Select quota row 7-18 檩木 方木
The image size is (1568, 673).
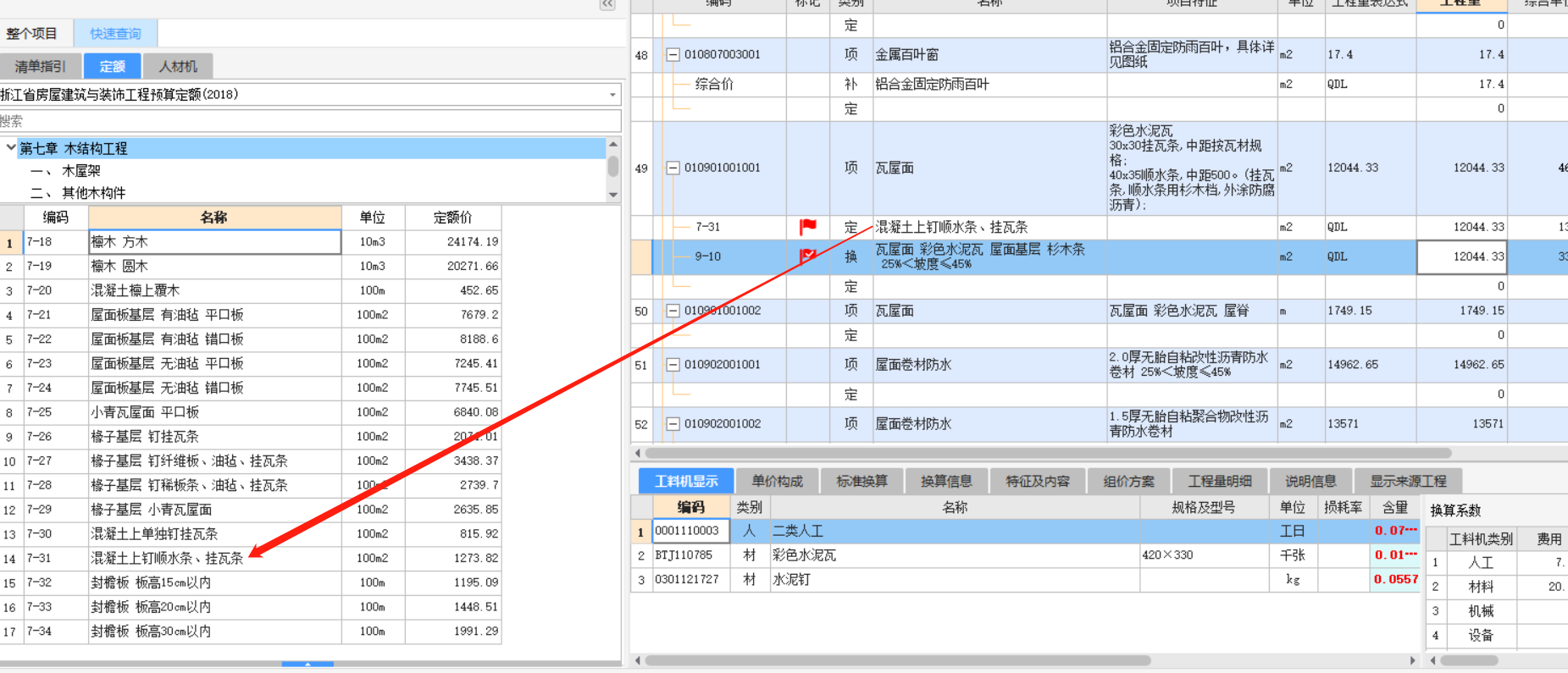point(251,241)
